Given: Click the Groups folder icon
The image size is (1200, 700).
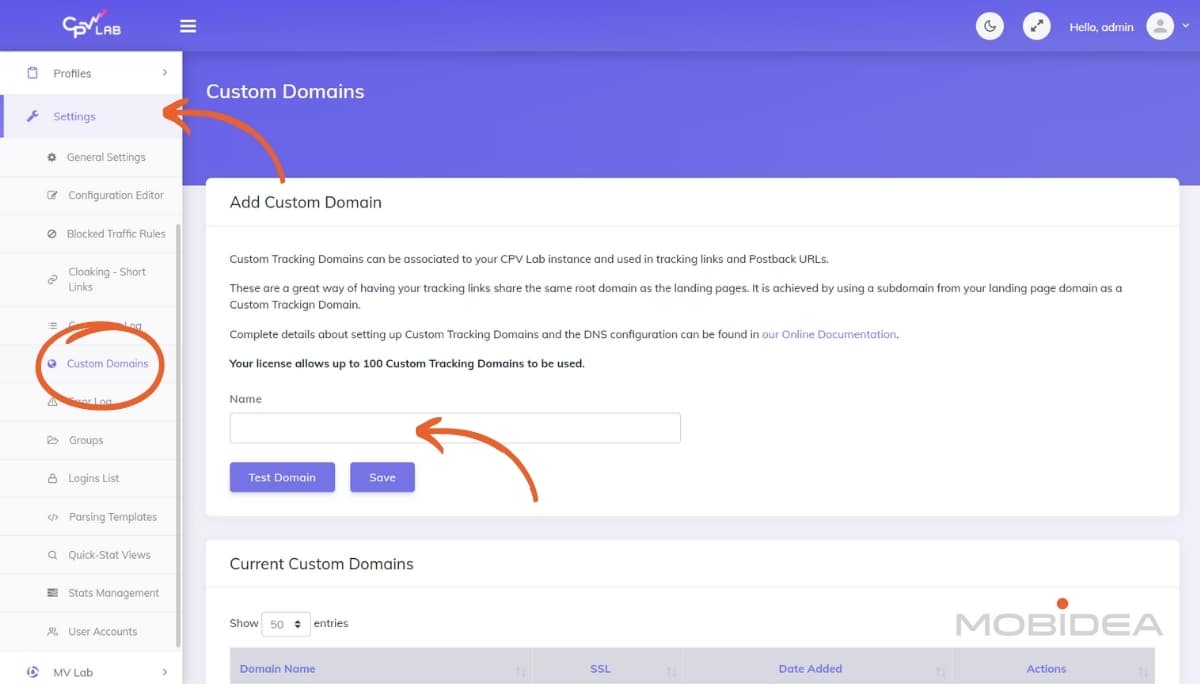Looking at the screenshot, I should (x=53, y=441).
